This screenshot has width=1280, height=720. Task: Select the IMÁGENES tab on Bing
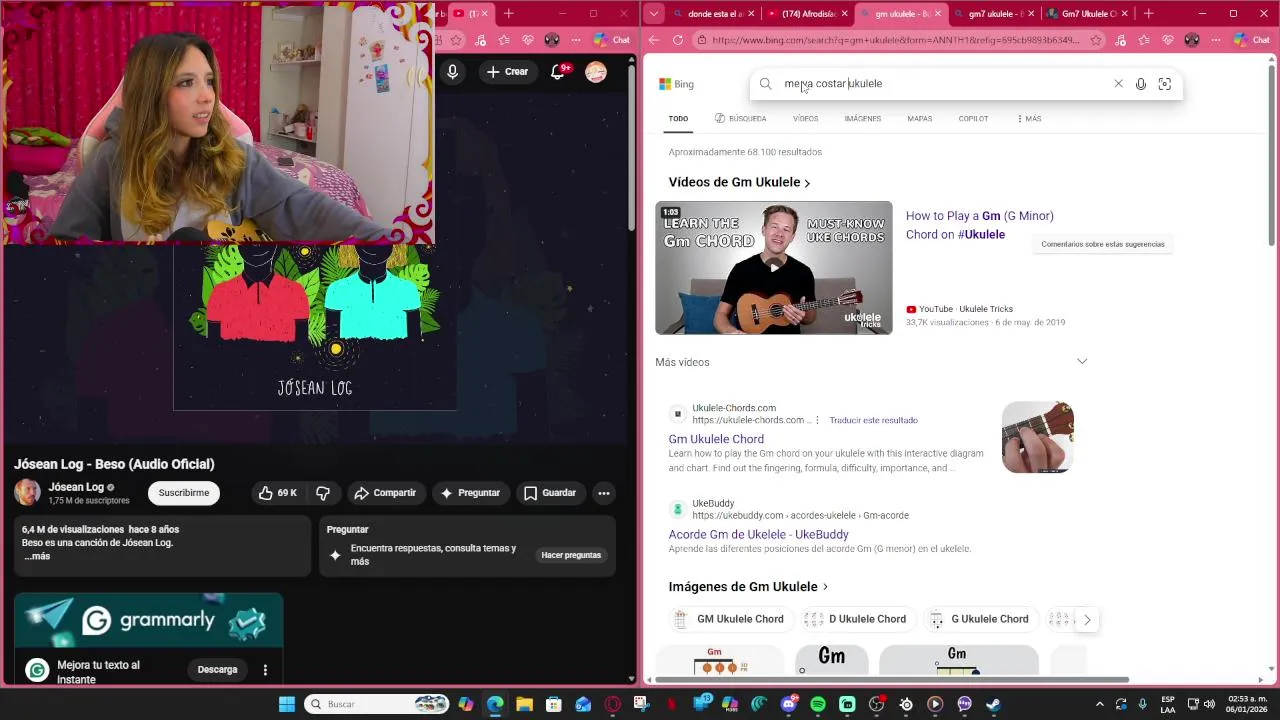click(862, 119)
